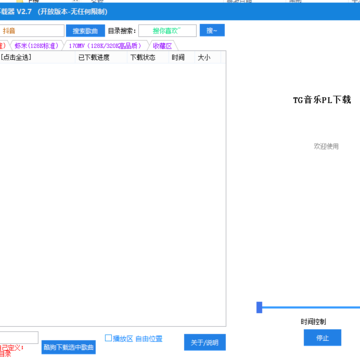The image size is (360, 360).
Task: Click the TG音乐PL下载 heading
Action: point(322,100)
